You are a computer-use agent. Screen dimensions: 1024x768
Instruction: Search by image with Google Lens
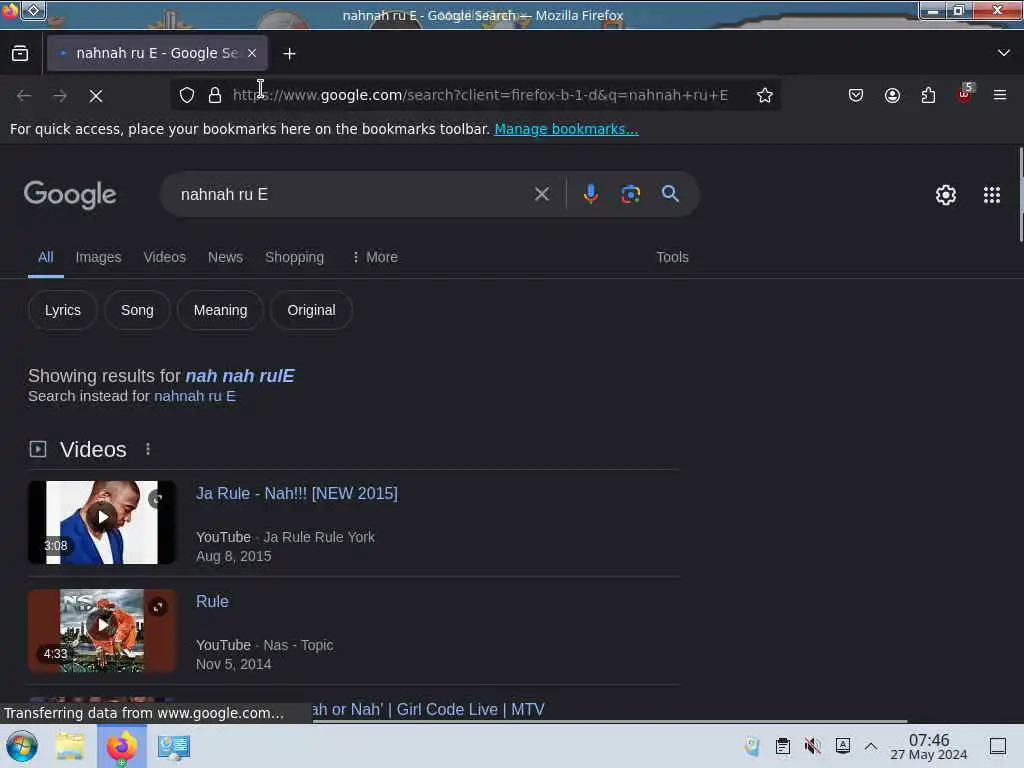630,194
